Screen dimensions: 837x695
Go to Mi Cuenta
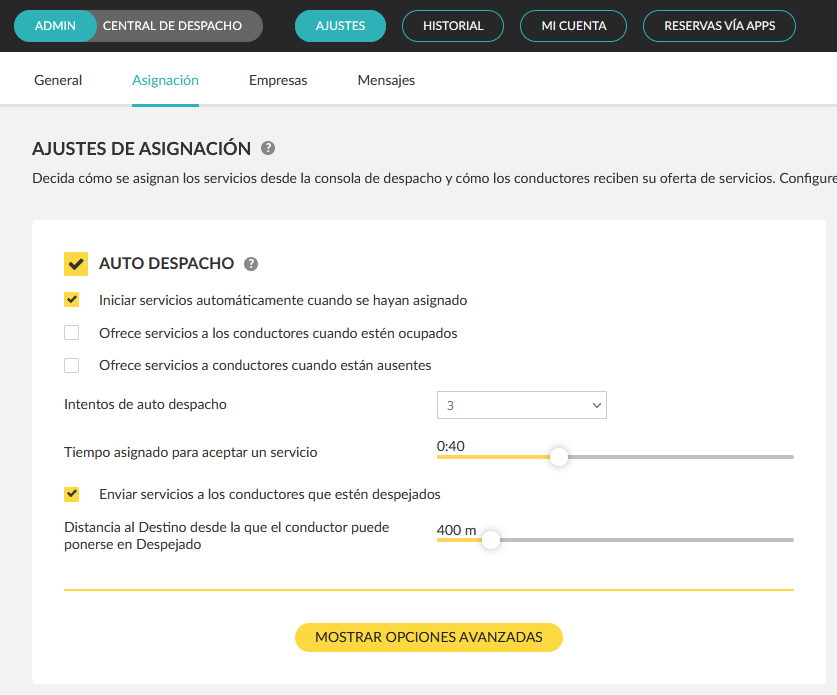(x=573, y=26)
